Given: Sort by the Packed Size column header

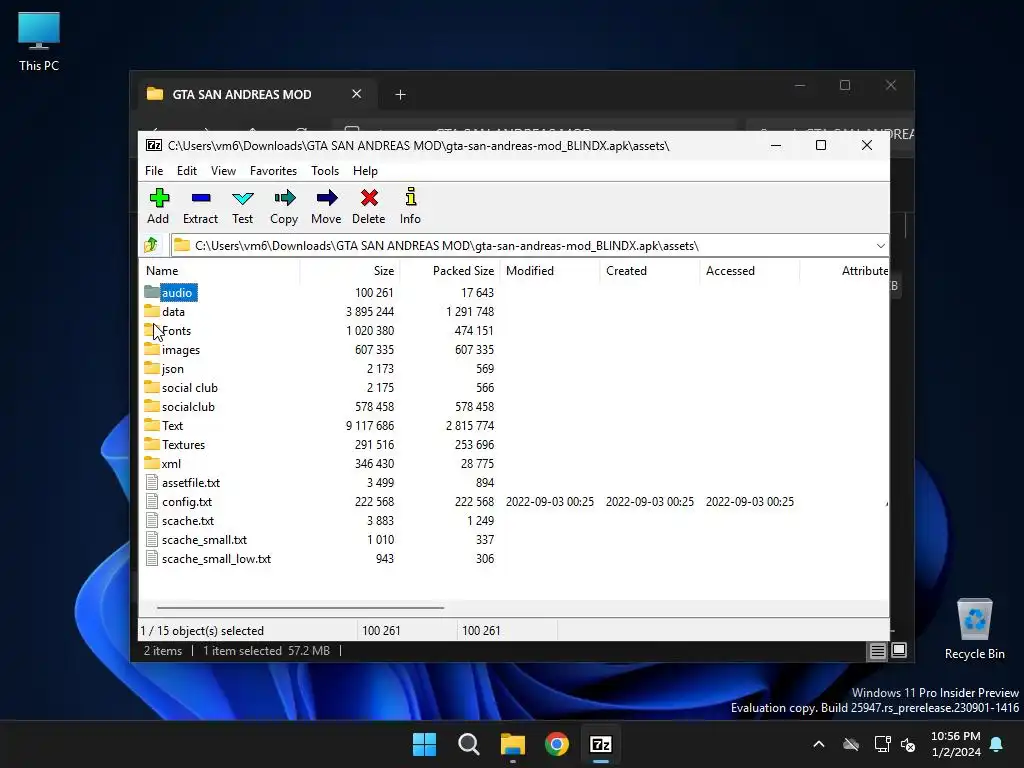Looking at the screenshot, I should click(x=450, y=270).
